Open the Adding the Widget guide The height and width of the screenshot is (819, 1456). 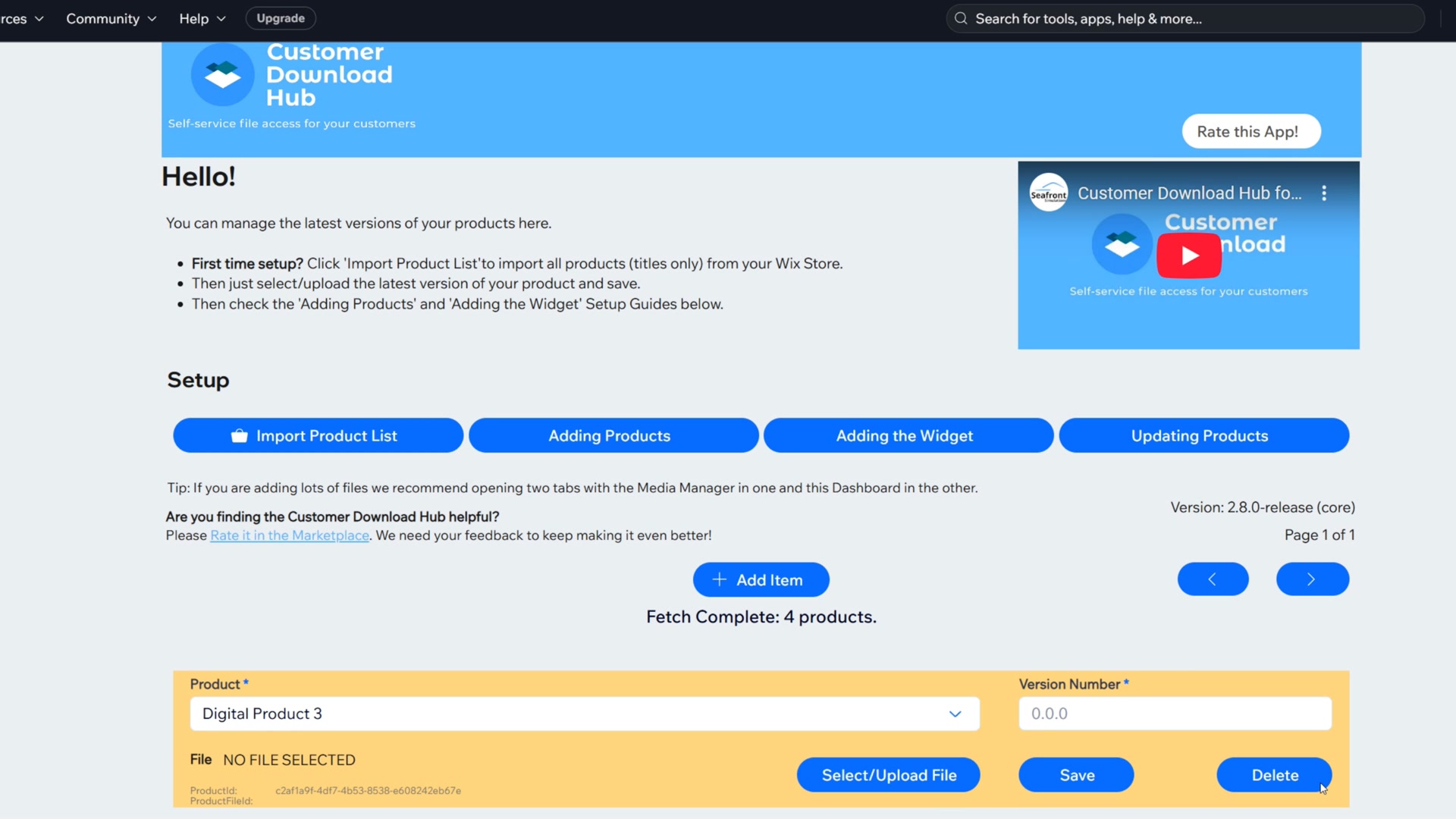click(908, 435)
